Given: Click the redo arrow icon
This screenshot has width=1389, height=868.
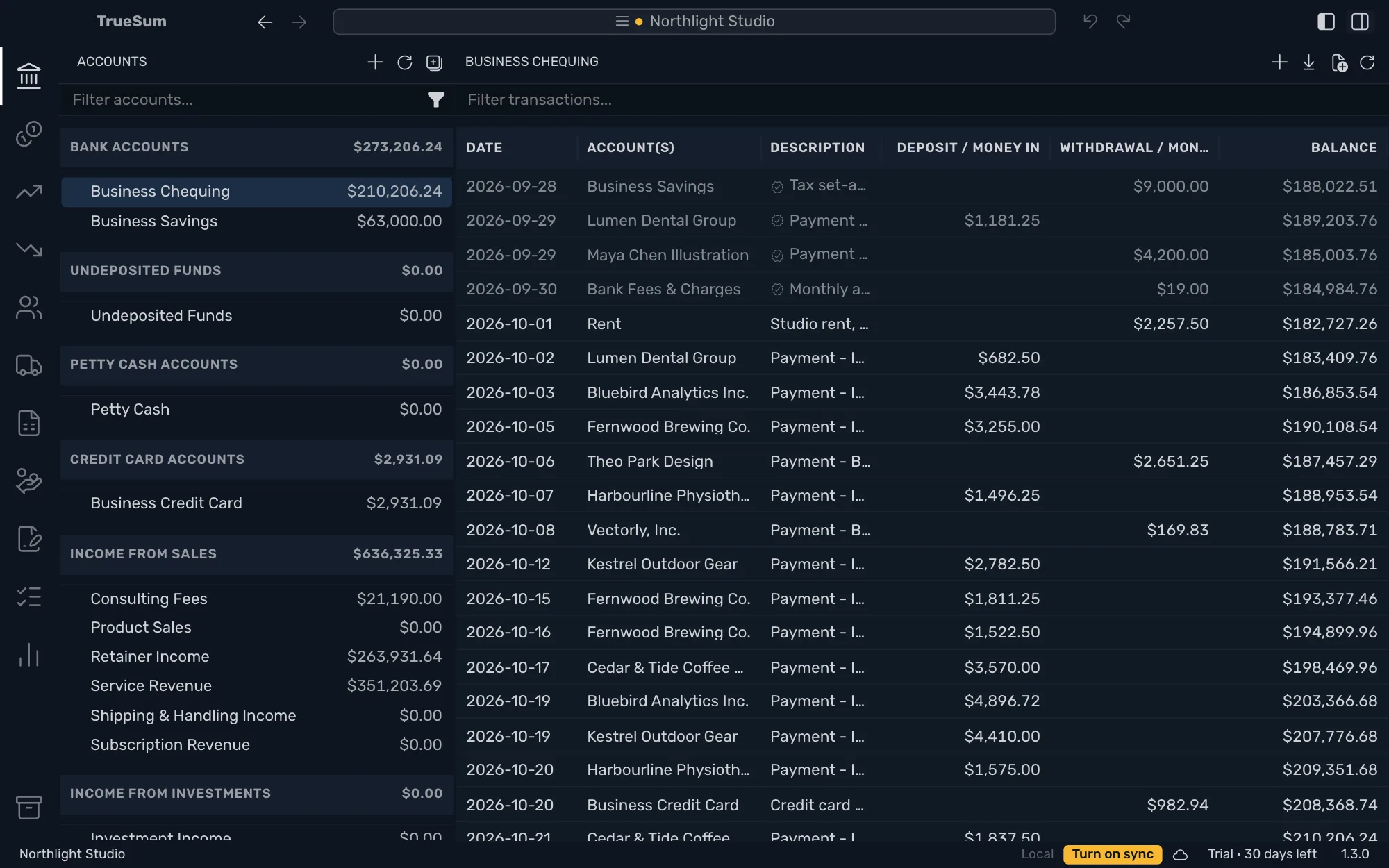Looking at the screenshot, I should (x=1123, y=22).
